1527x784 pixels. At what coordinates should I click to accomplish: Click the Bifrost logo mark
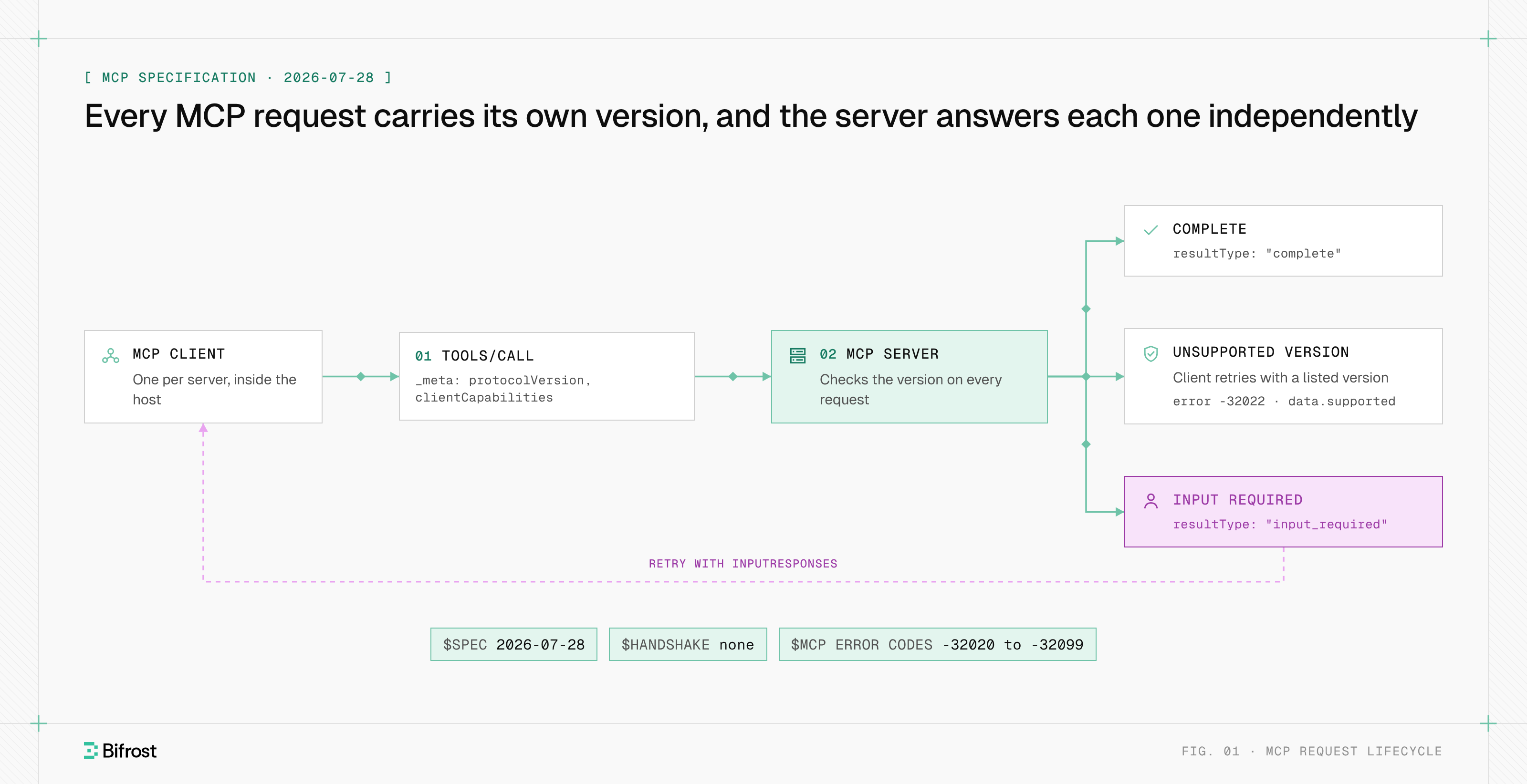(x=90, y=750)
